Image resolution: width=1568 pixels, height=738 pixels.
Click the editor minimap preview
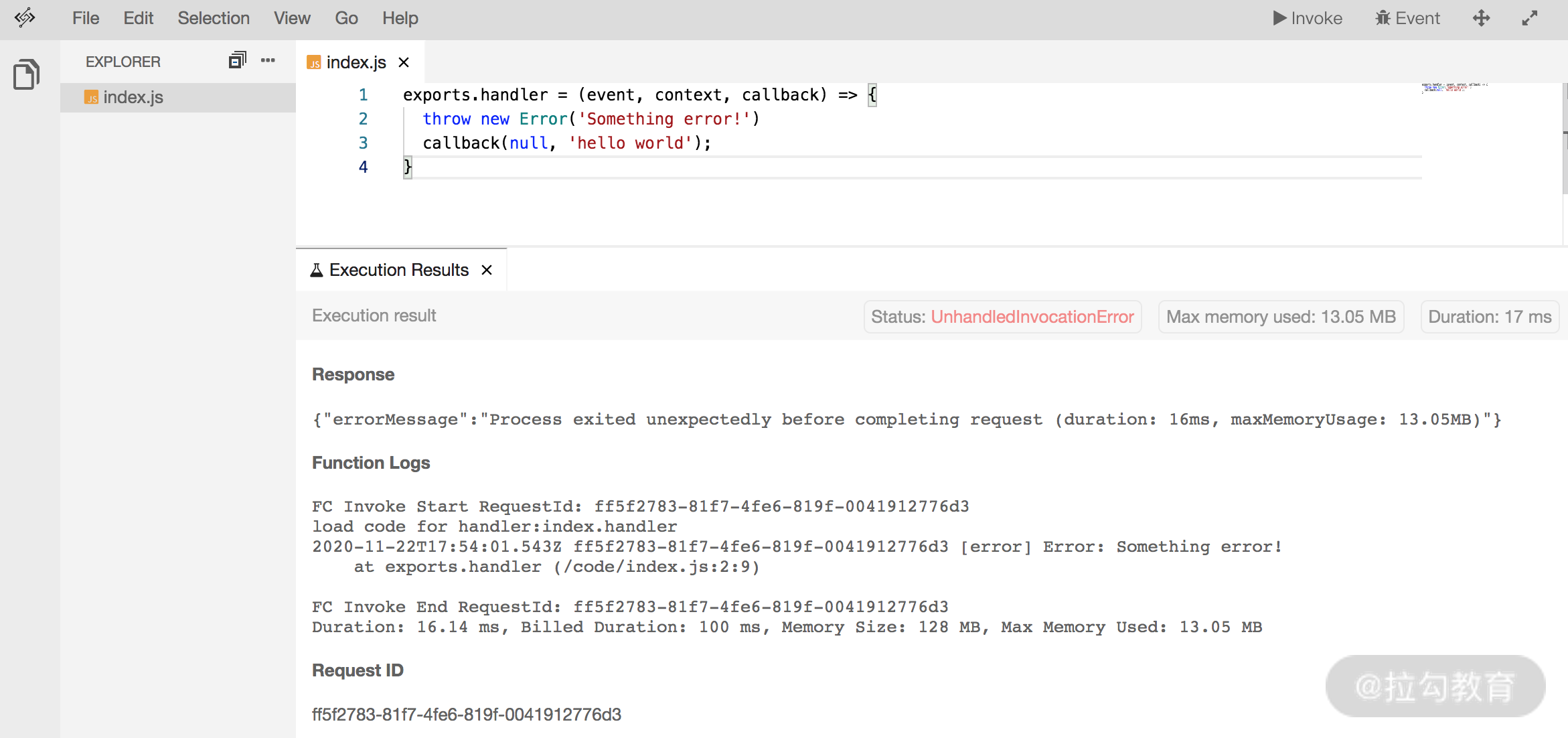coord(1454,88)
